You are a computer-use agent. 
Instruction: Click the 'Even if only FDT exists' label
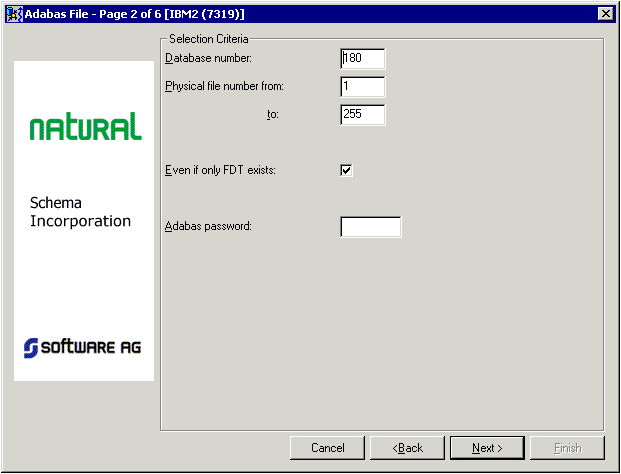pos(220,170)
